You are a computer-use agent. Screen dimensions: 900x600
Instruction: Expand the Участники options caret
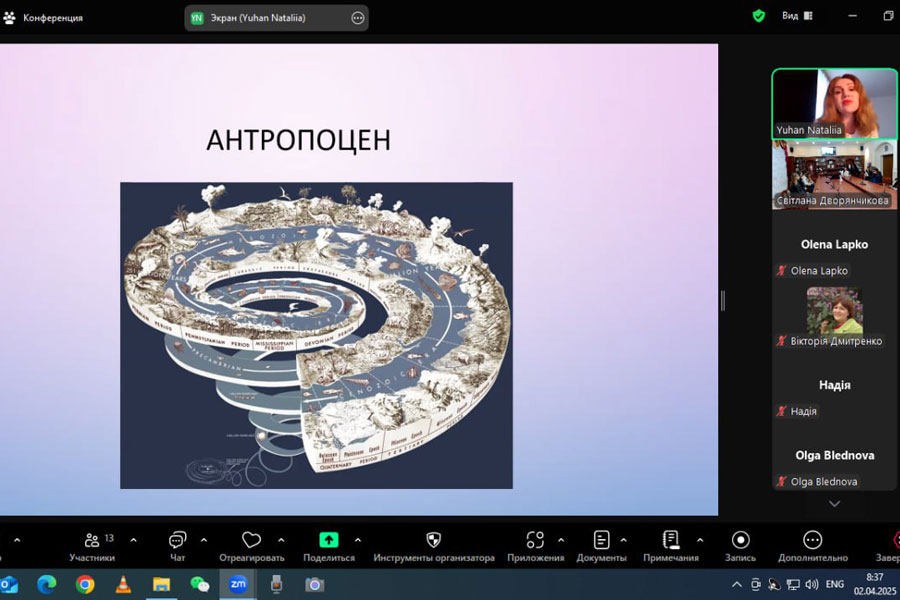(x=133, y=540)
